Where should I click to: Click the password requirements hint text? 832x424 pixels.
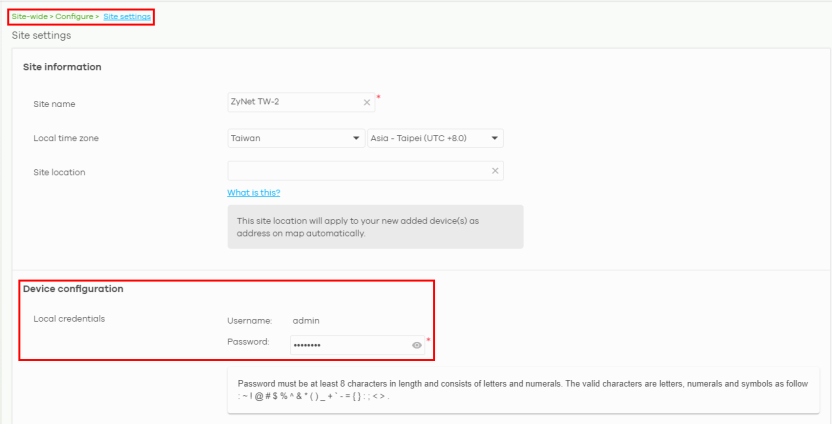520,389
